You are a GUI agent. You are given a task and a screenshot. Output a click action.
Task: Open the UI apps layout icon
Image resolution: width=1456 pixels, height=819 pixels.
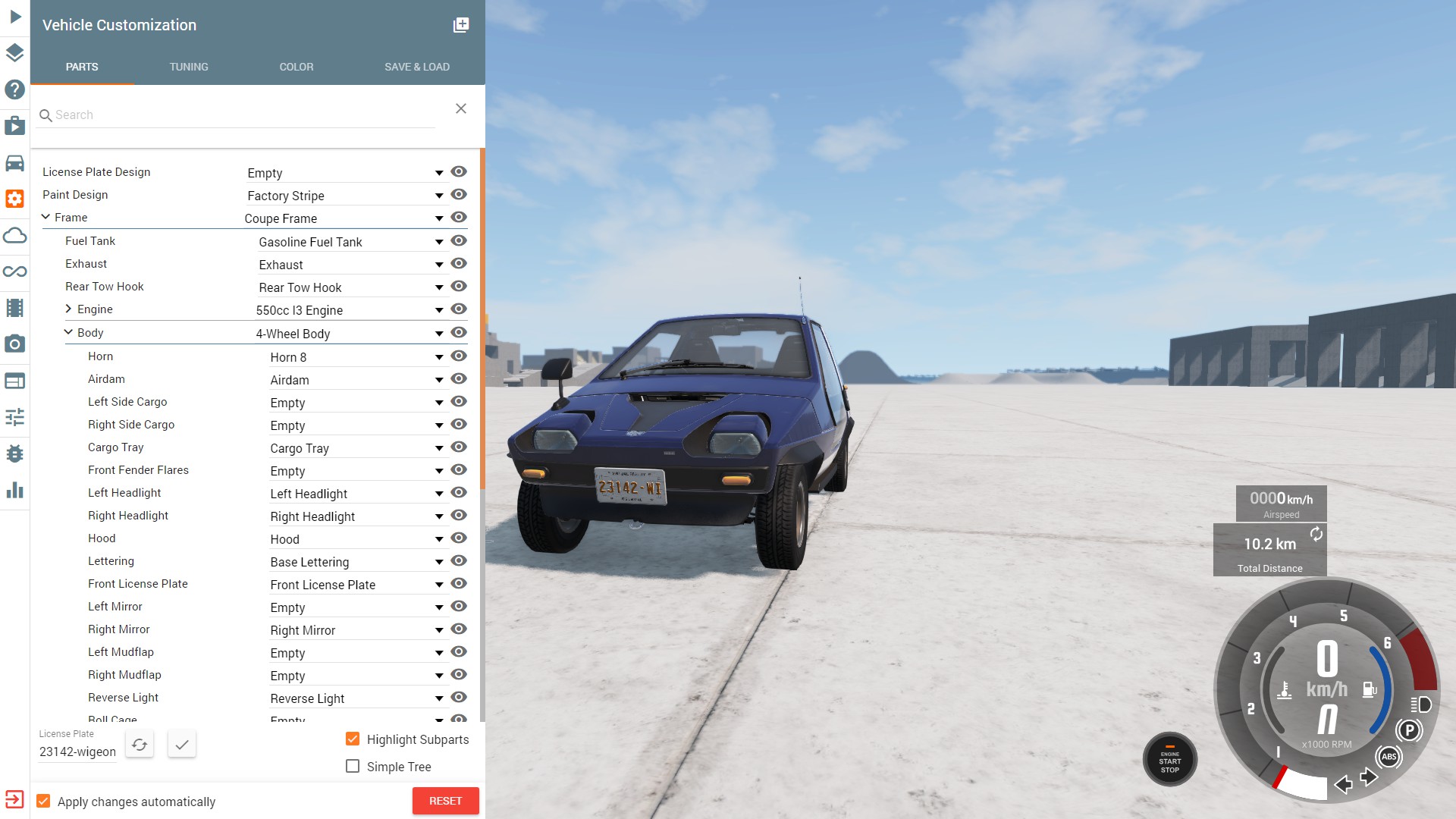pos(15,381)
